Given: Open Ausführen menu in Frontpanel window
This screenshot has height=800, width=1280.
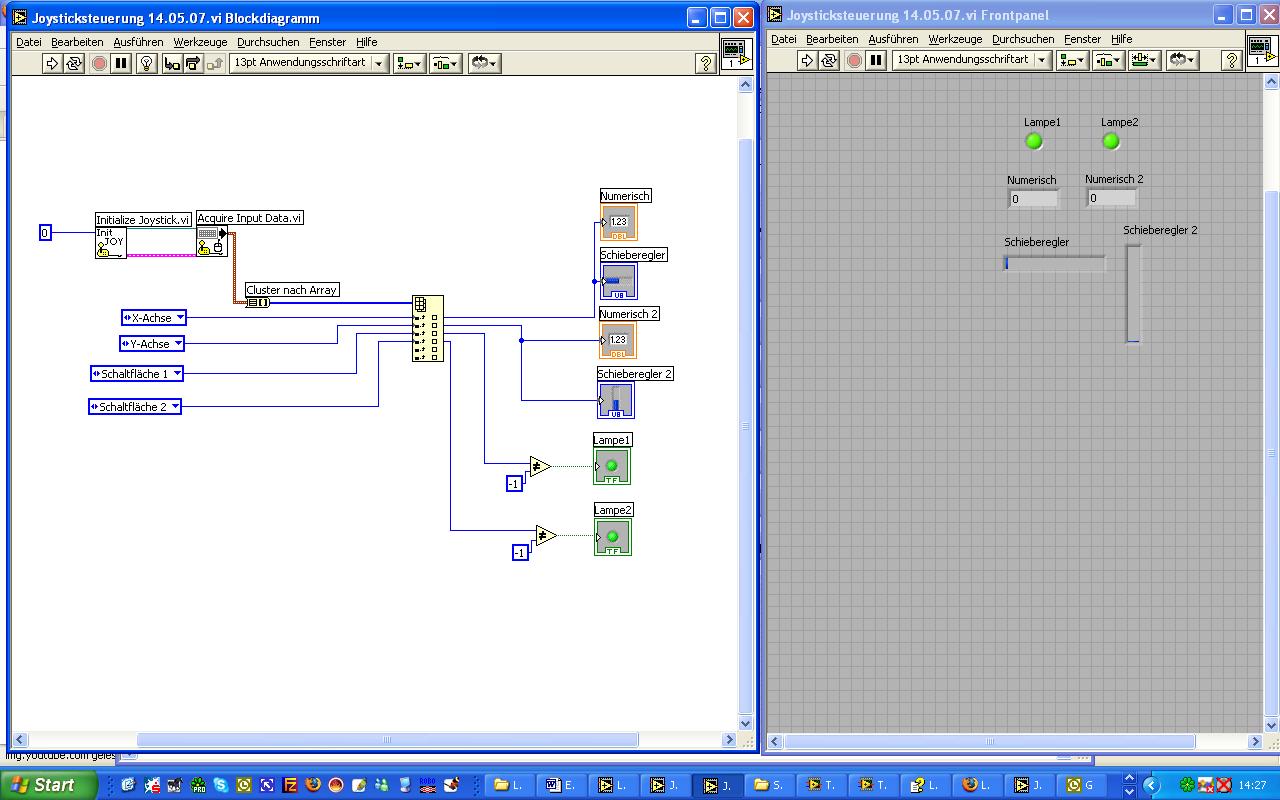Looking at the screenshot, I should [x=893, y=39].
